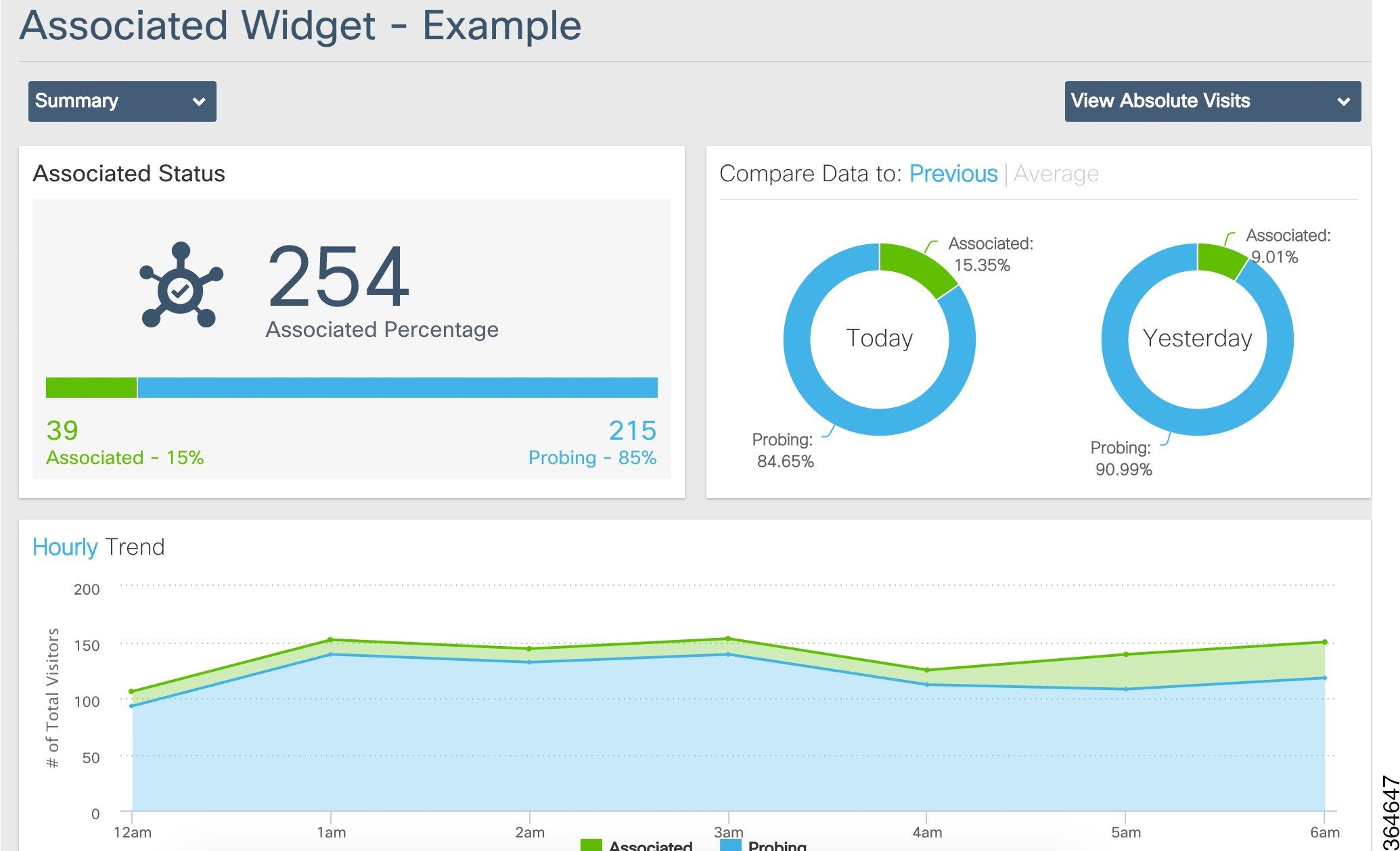
Task: Click the Hourly trend link
Action: [65, 547]
